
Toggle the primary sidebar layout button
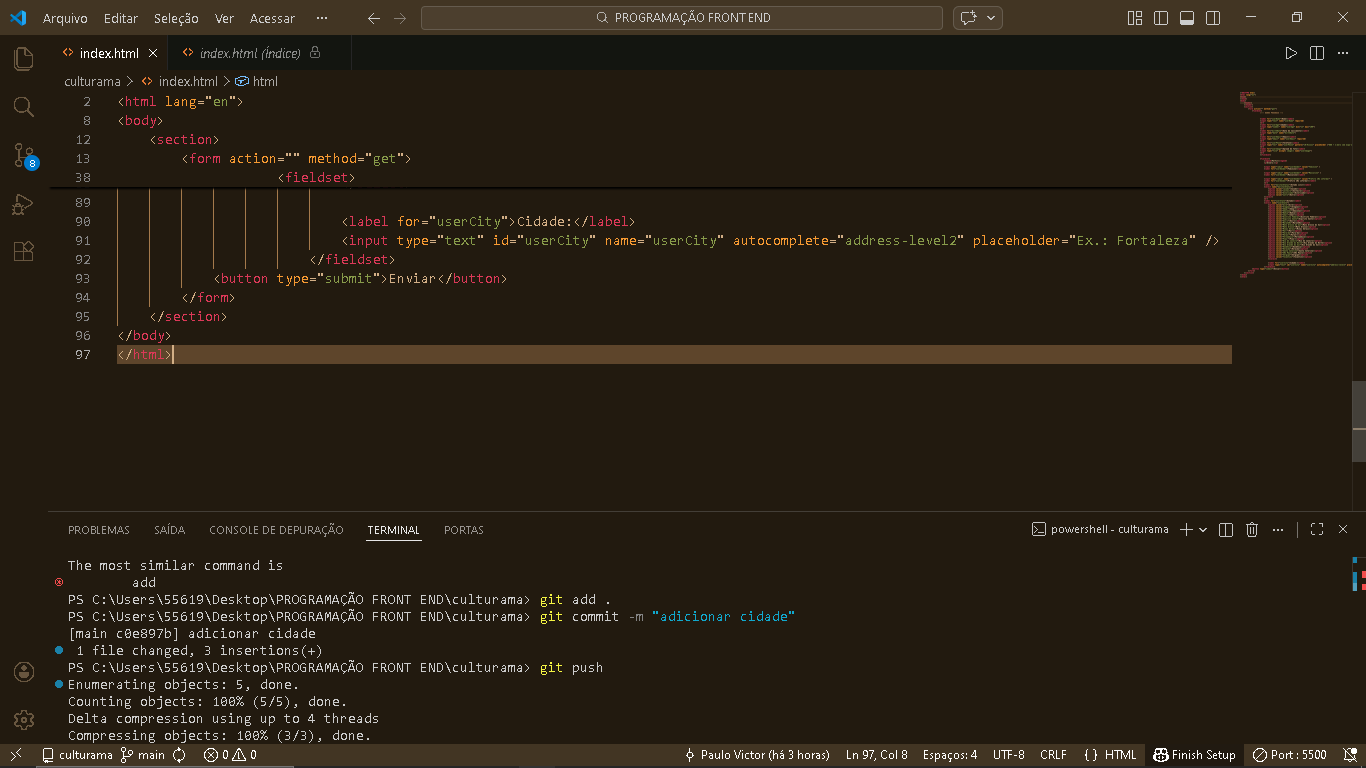(1161, 18)
